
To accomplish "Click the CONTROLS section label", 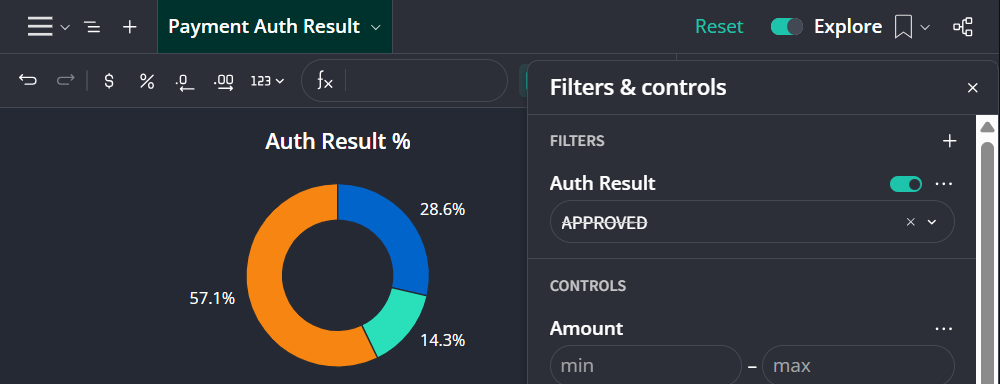I will point(588,286).
